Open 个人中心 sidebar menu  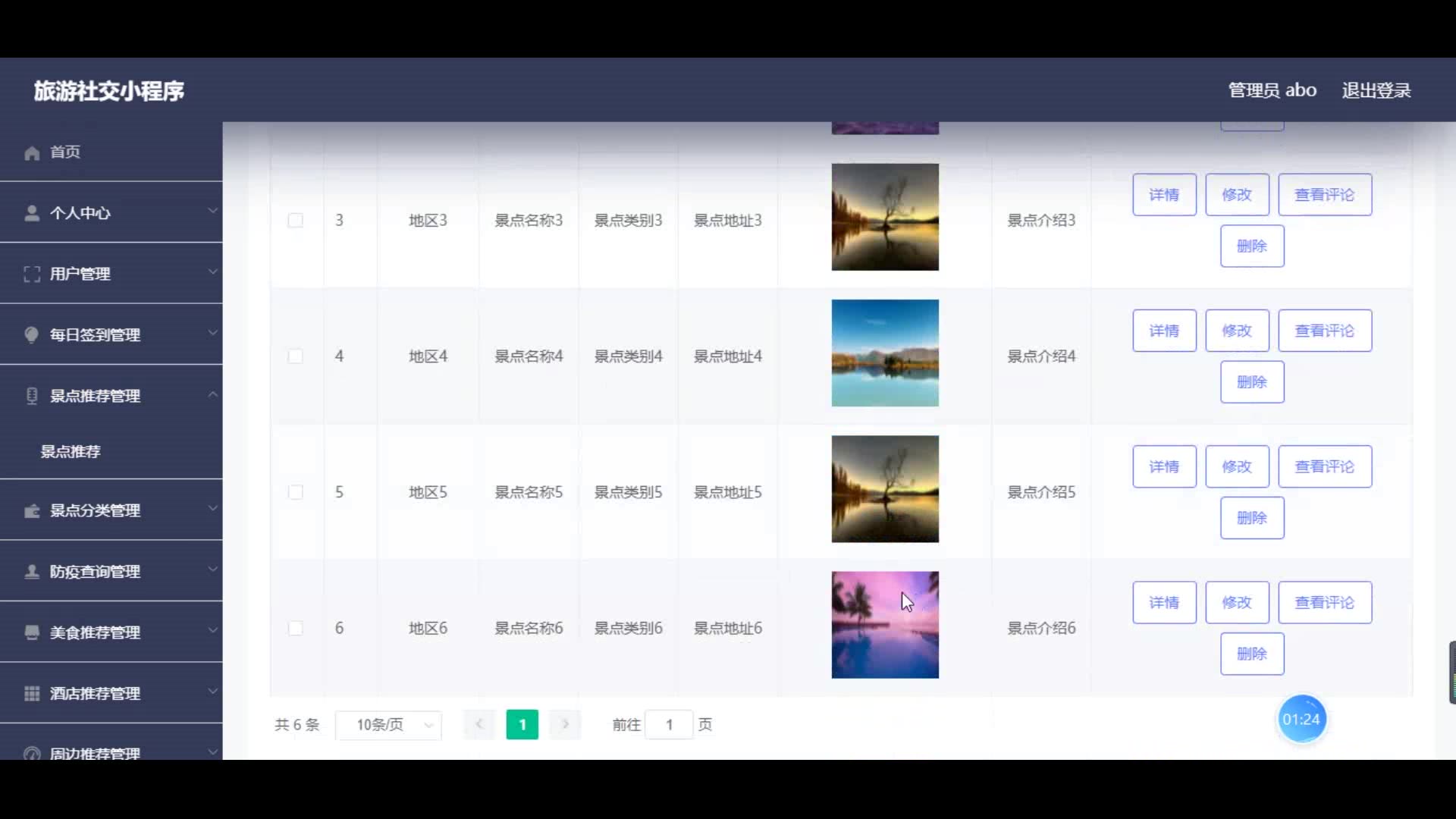coord(111,213)
